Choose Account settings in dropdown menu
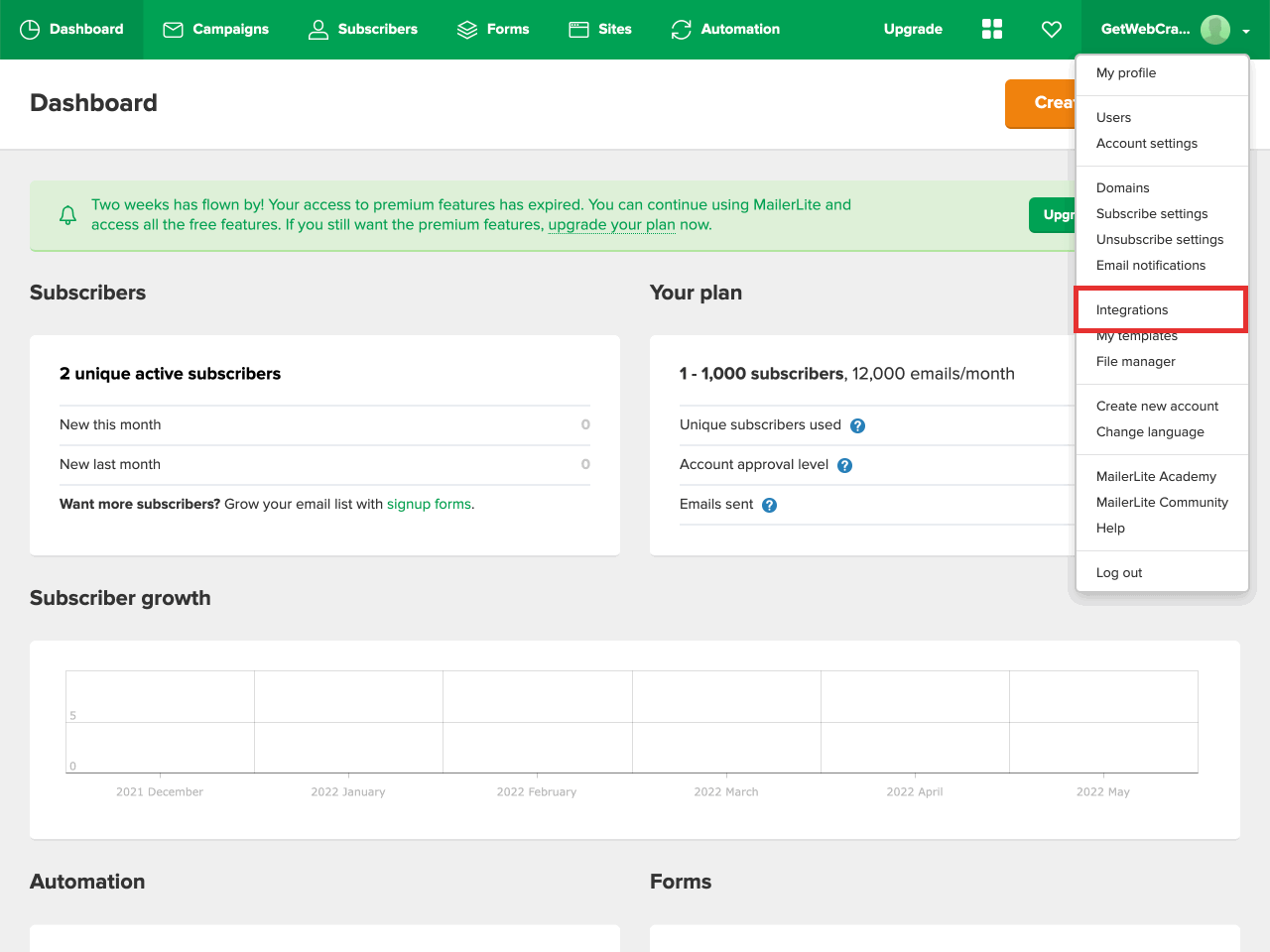Image resolution: width=1270 pixels, height=952 pixels. [x=1146, y=143]
